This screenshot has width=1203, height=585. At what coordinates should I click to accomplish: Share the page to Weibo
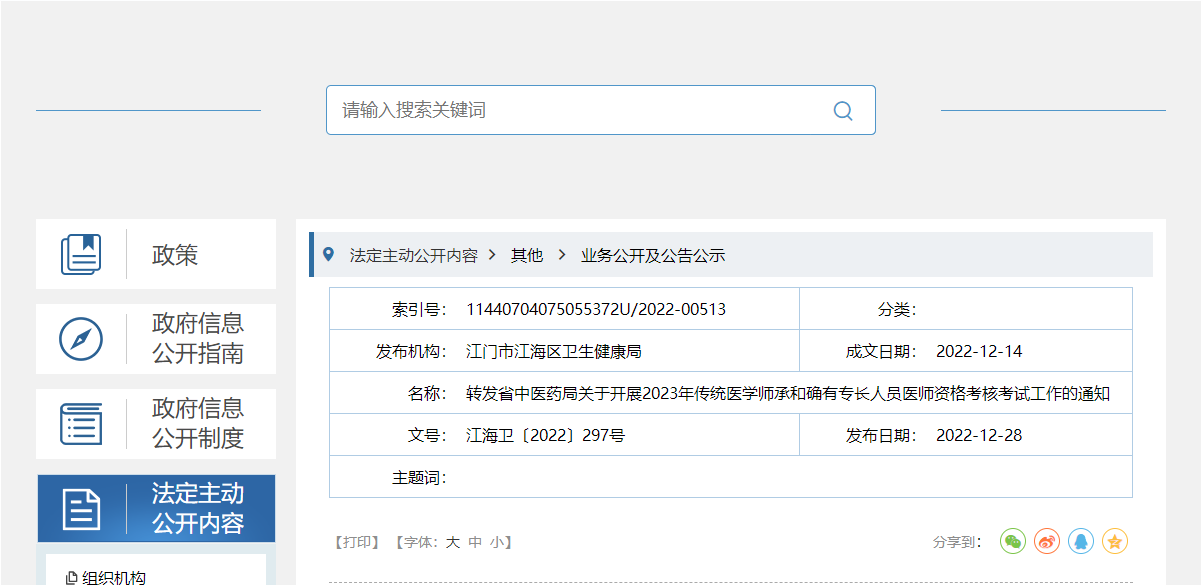tap(1047, 541)
